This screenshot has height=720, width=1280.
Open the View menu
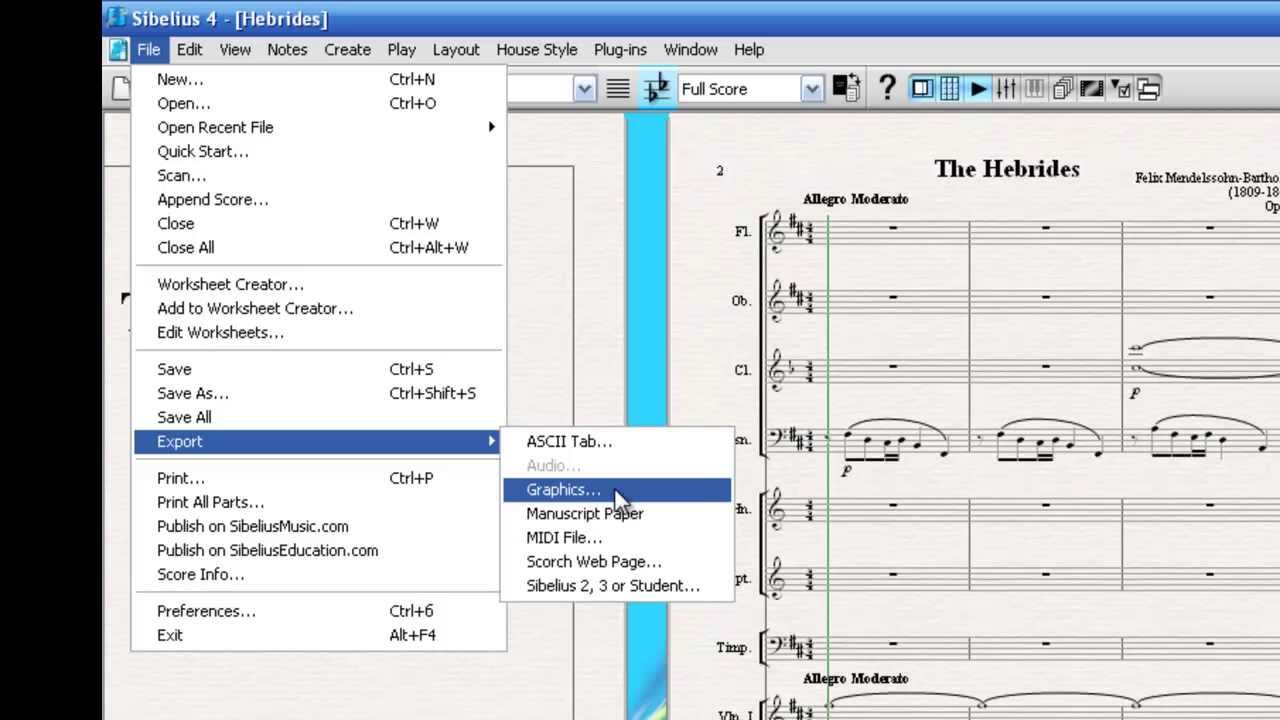coord(235,49)
